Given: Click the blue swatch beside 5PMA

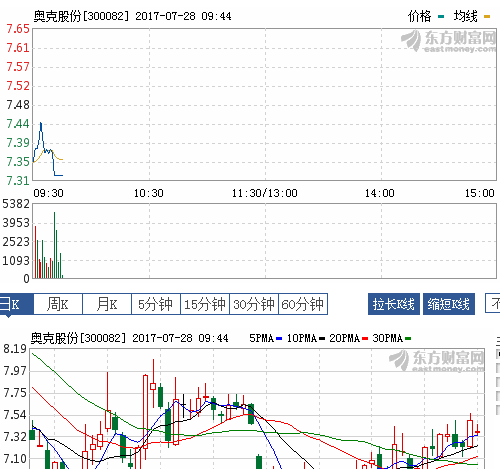Looking at the screenshot, I should pyautogui.click(x=279, y=339).
